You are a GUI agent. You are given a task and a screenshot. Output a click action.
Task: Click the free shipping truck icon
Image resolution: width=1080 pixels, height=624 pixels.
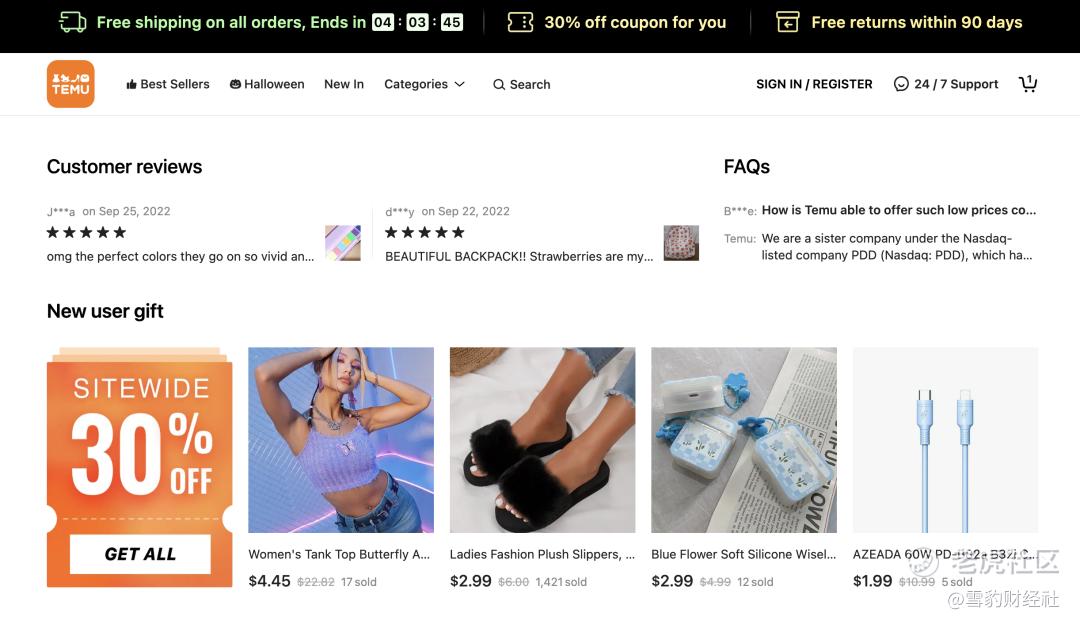tap(73, 22)
